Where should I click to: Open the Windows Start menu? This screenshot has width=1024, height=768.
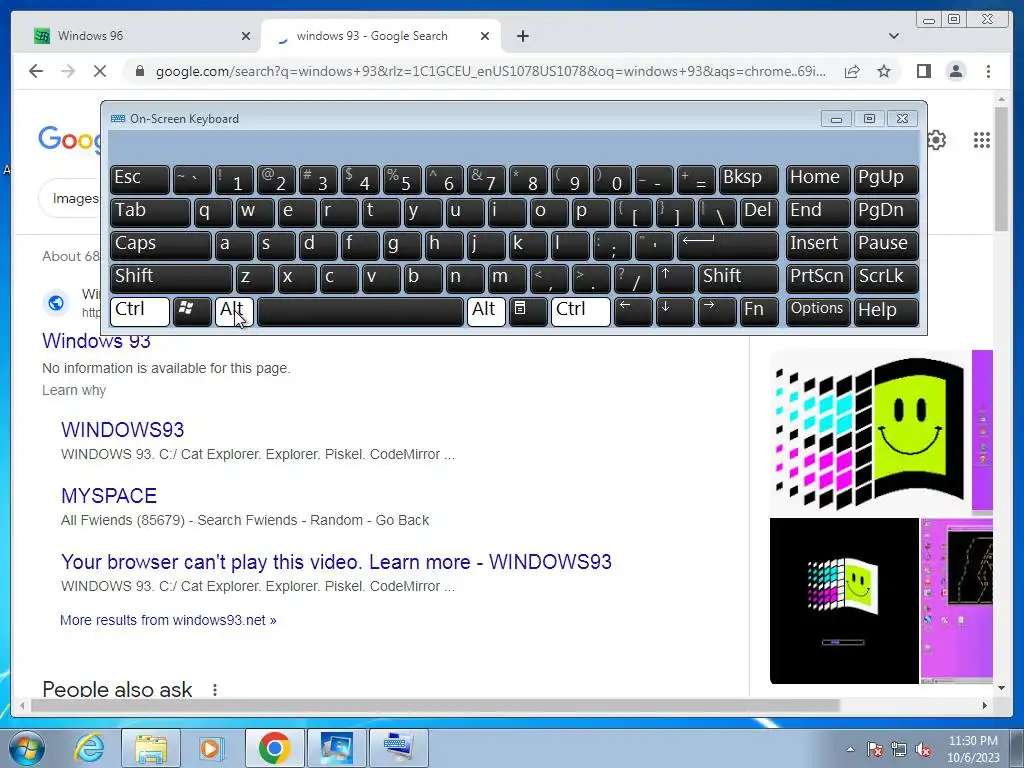[x=26, y=748]
